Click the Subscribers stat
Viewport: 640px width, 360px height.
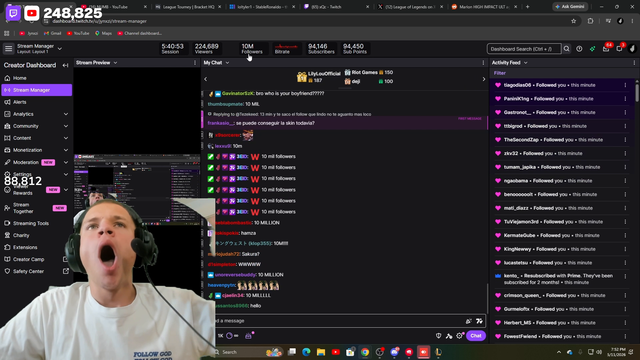click(321, 49)
